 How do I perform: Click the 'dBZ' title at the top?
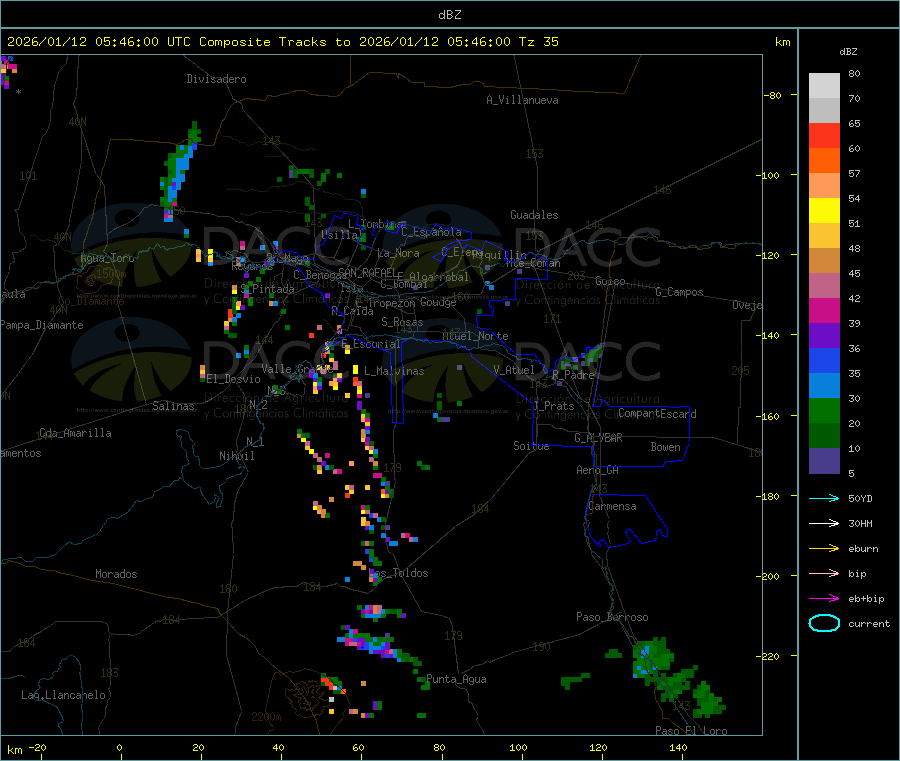[449, 14]
